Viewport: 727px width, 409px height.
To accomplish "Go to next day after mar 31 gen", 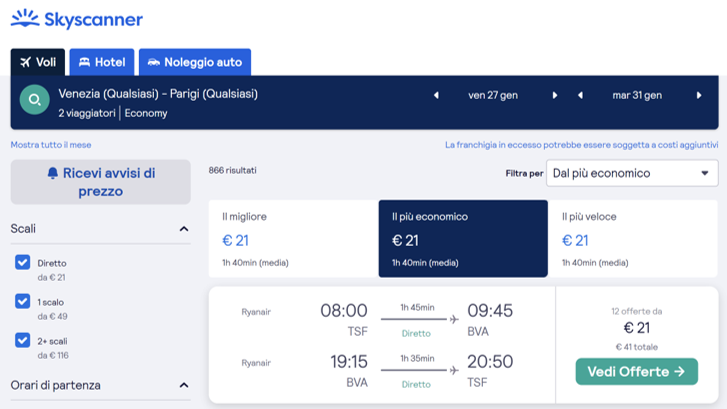I will [x=699, y=96].
